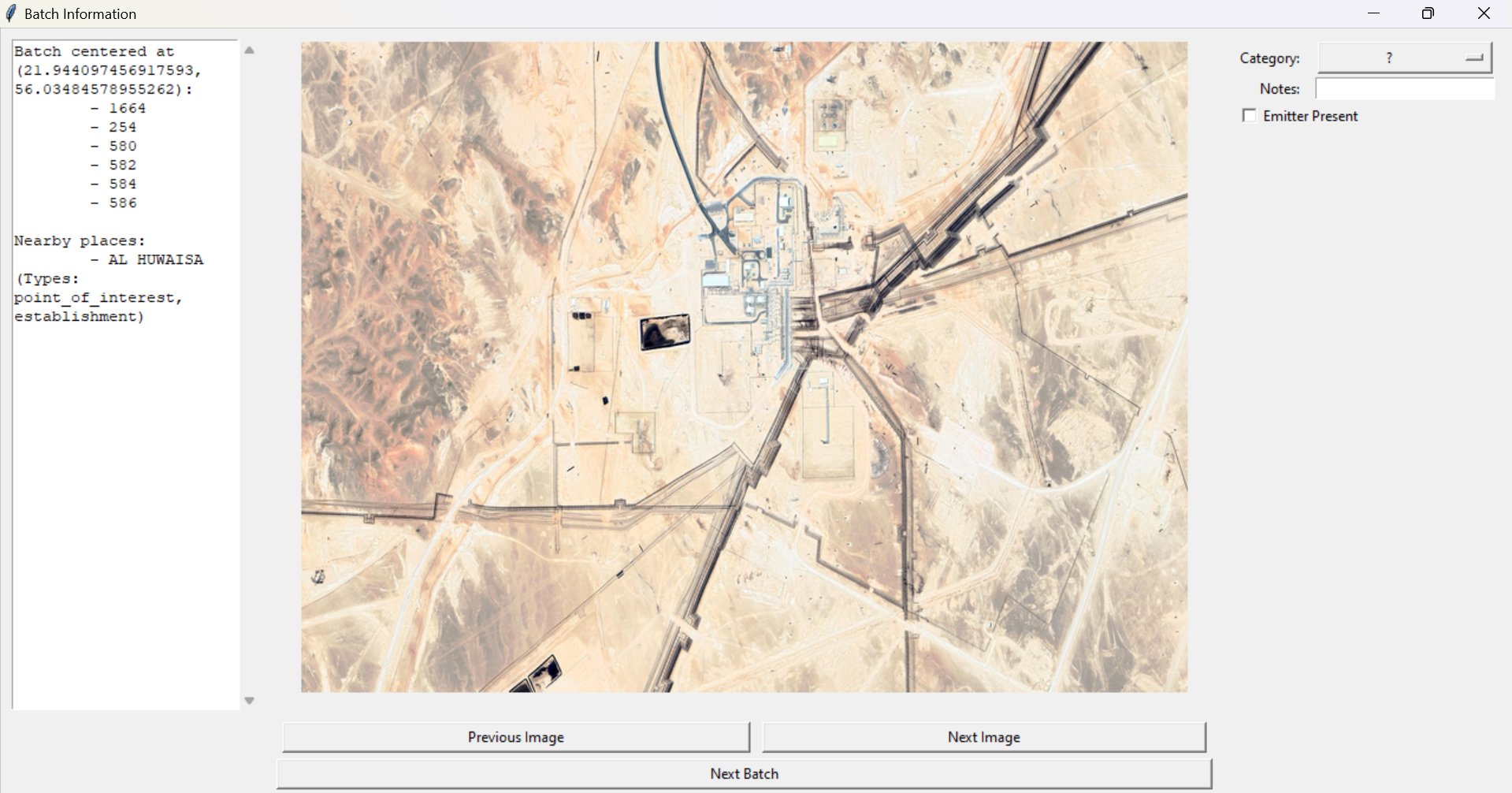Click the batch coordinates text line
This screenshot has width=1512, height=793.
click(x=108, y=71)
